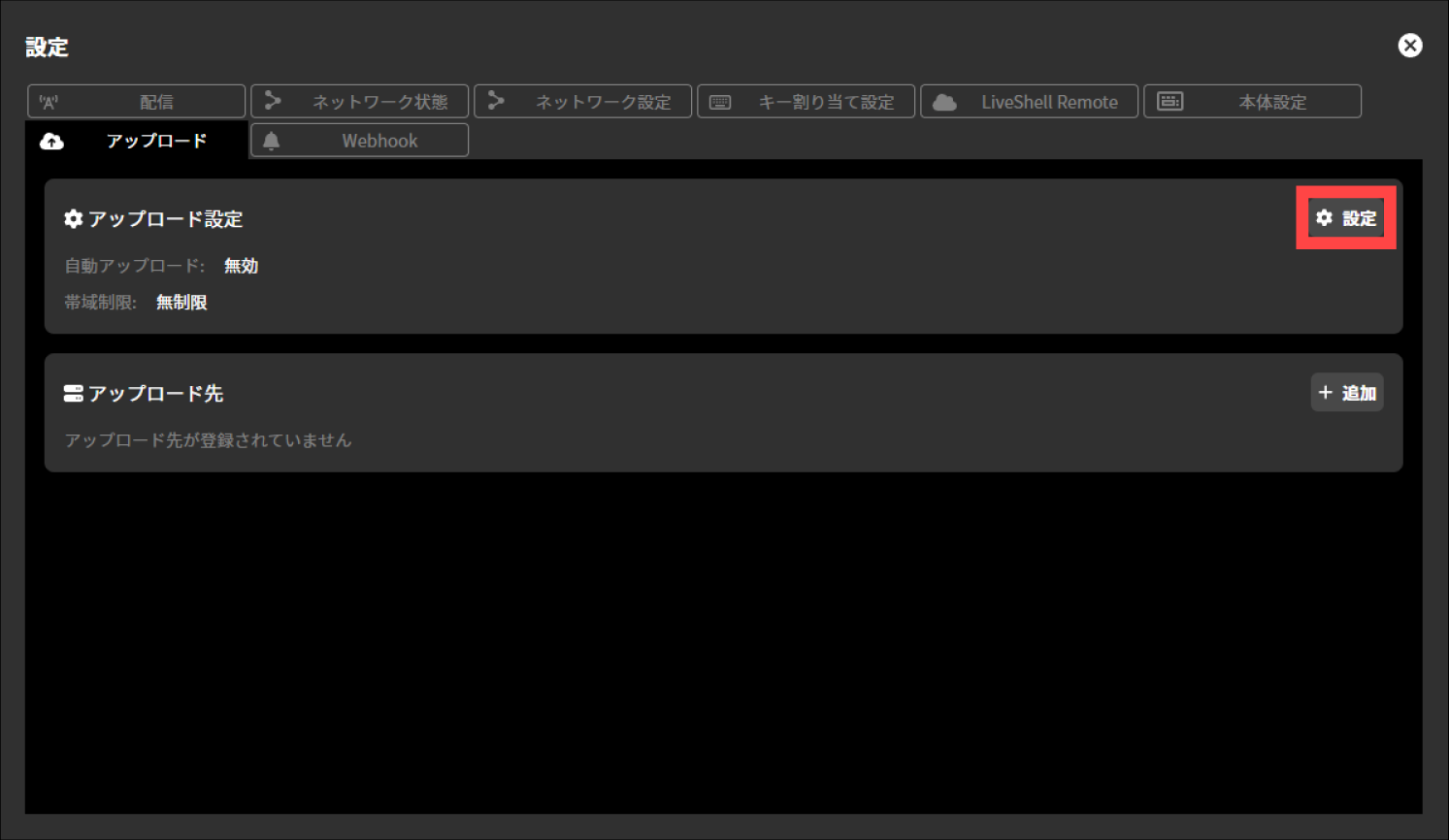Viewport: 1449px width, 840px height.
Task: Click the 自動アップロード value 無効
Action: (x=241, y=266)
